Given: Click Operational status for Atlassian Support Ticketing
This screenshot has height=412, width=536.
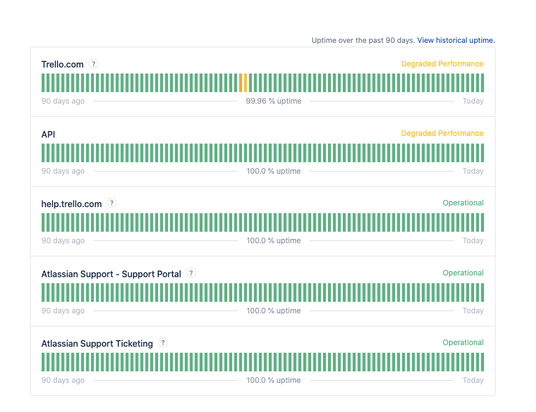Looking at the screenshot, I should (463, 343).
